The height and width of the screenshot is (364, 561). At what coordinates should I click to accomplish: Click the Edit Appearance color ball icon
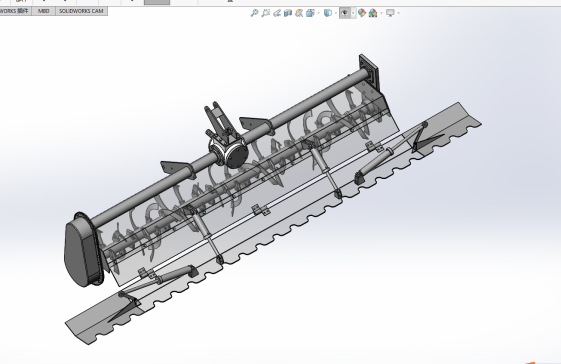[x=362, y=13]
